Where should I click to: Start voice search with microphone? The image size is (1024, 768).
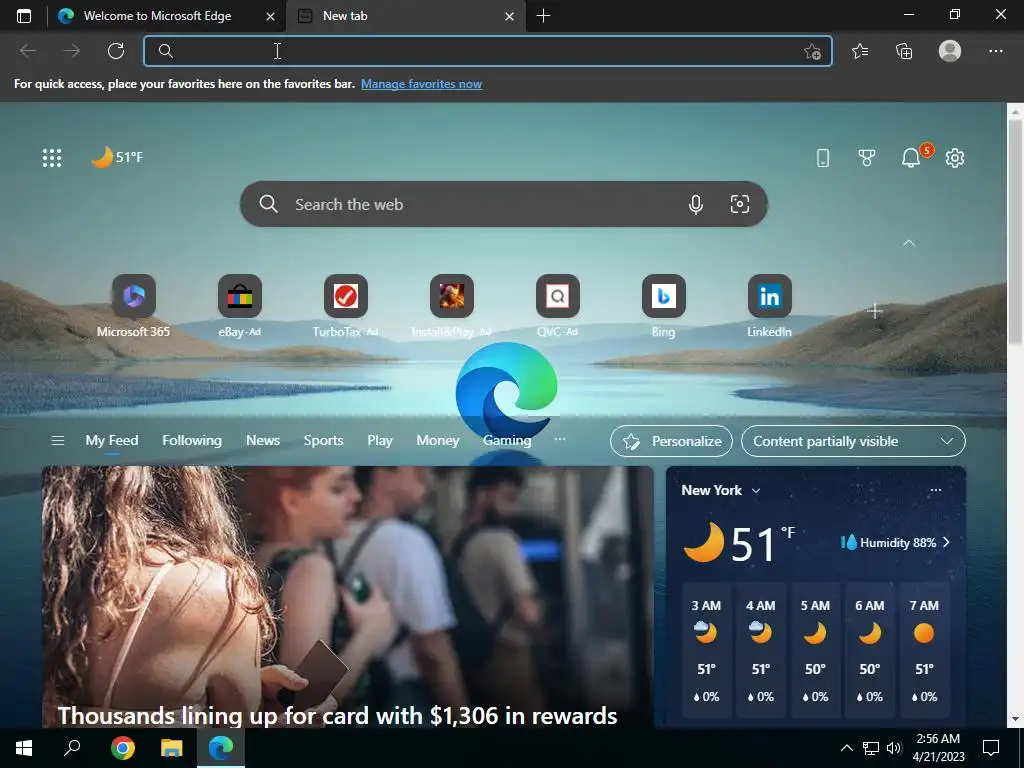696,204
